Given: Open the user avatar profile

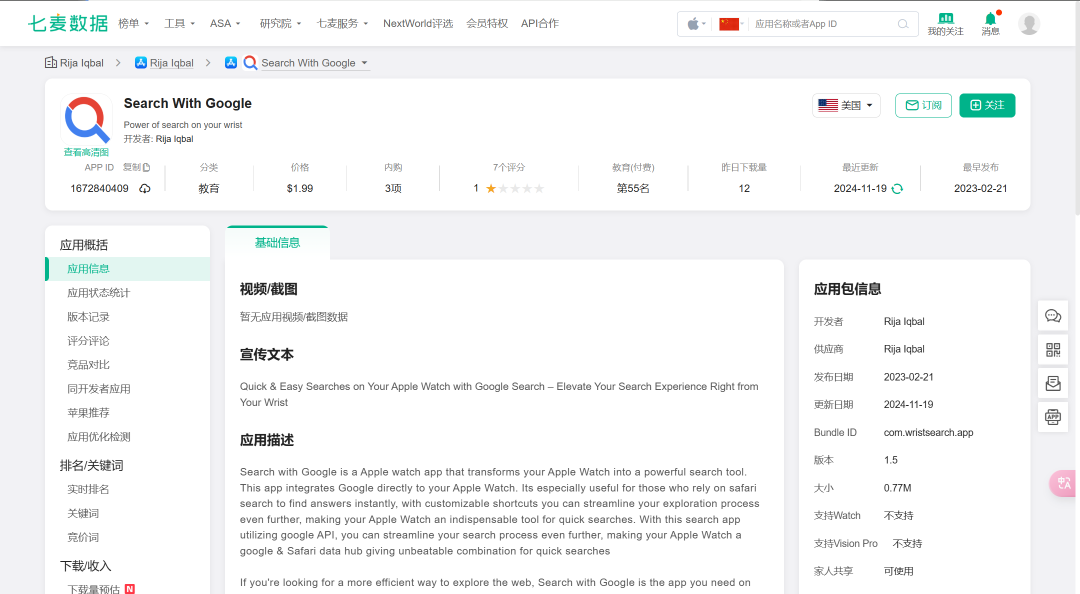Looking at the screenshot, I should (x=1029, y=24).
